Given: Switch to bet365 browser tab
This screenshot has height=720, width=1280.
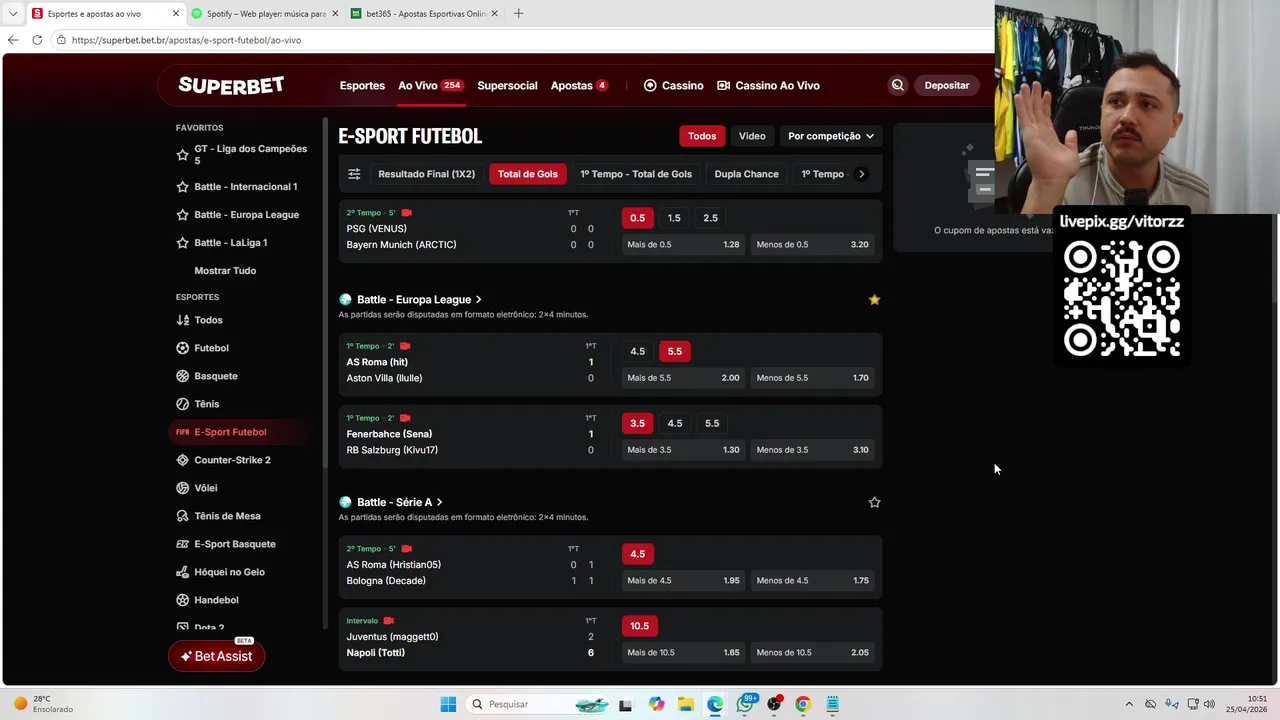Looking at the screenshot, I should 425,14.
